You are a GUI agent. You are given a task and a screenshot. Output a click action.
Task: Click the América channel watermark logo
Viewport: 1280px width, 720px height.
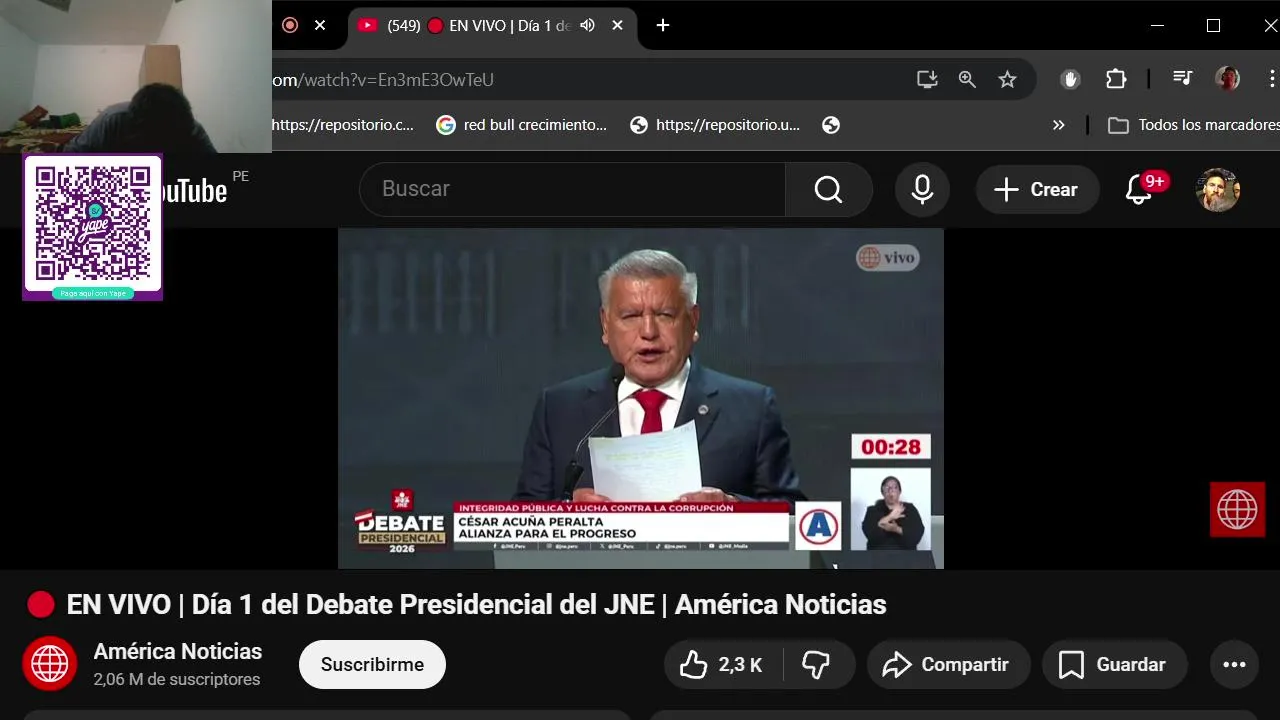(1237, 510)
